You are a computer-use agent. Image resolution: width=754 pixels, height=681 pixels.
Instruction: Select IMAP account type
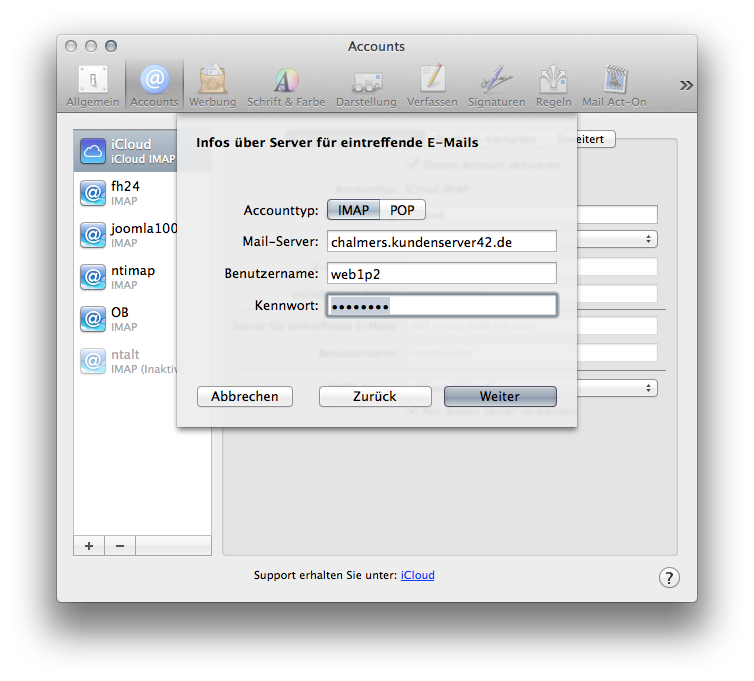click(353, 210)
